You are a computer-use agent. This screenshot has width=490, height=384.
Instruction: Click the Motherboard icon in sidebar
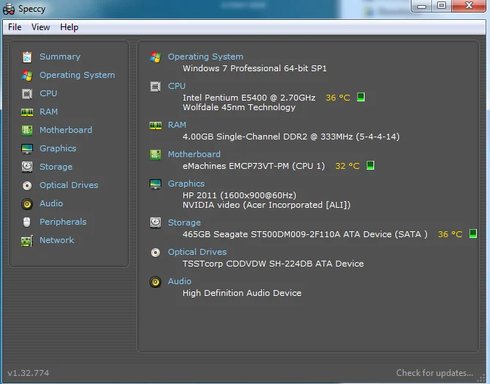[27, 130]
